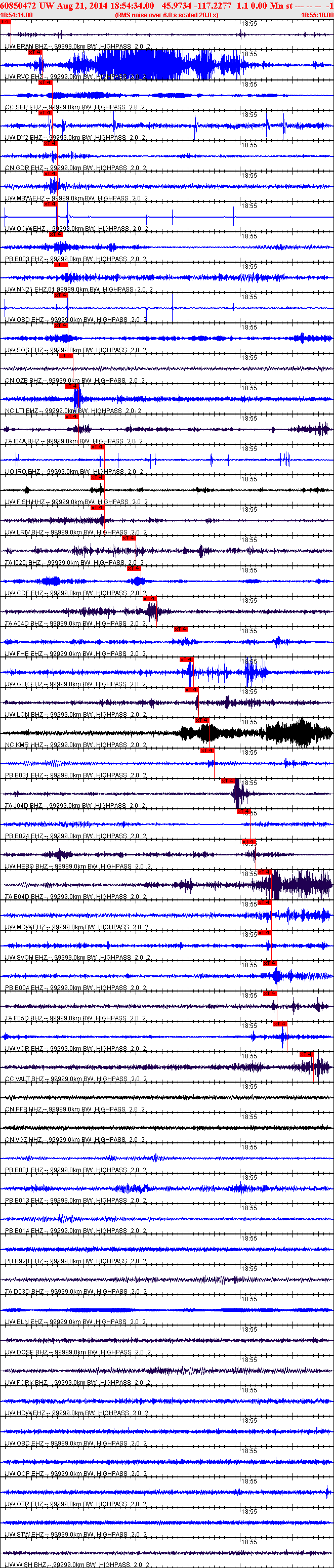Select the UW.OBC EHZ station label
The height and width of the screenshot is (1568, 334).
coord(75,1444)
